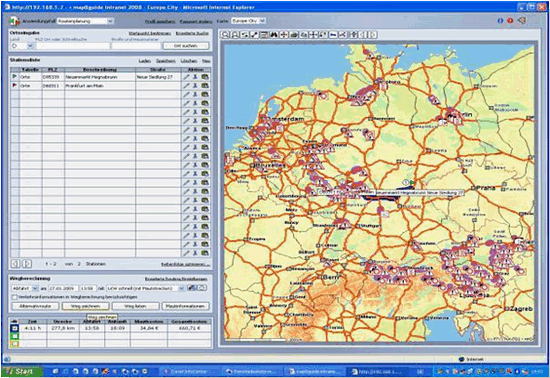Screen dimensions: 550x378
Task: Enable Verkehrsinformationen in Wegberechnung checkbox
Action: tap(15, 297)
